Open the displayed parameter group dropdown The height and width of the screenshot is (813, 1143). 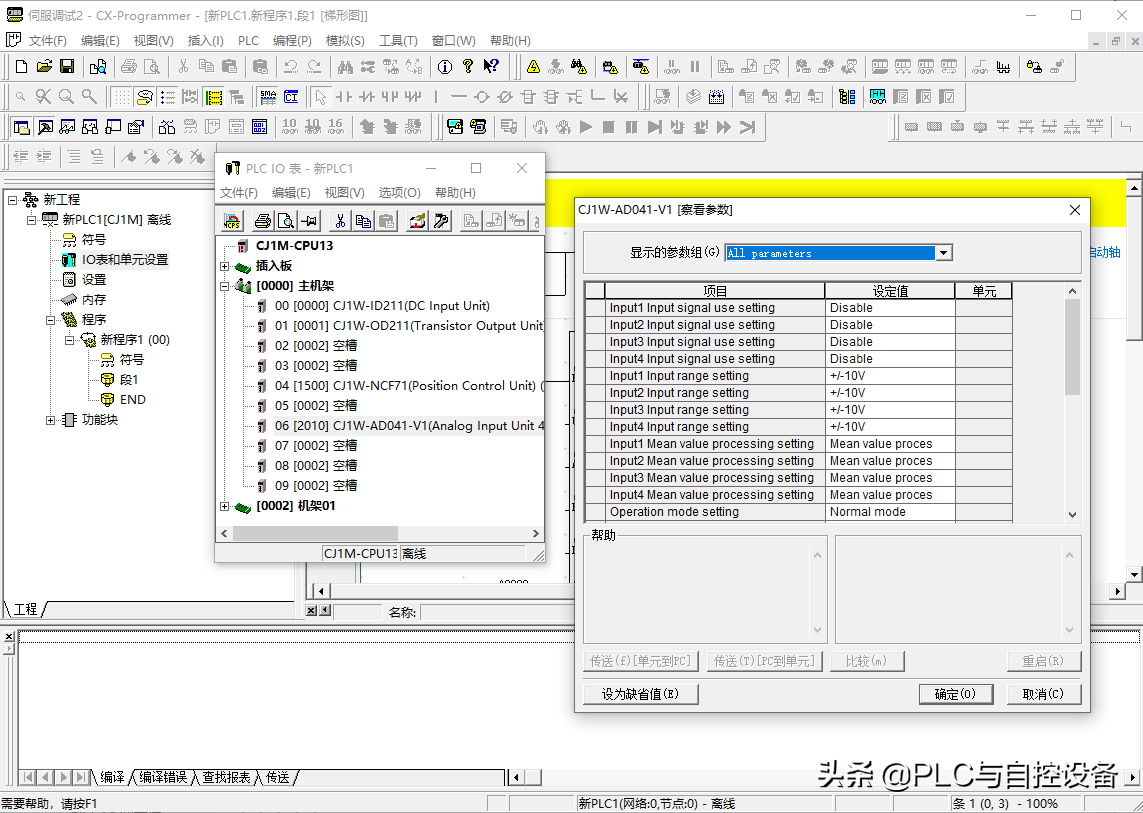tap(942, 253)
